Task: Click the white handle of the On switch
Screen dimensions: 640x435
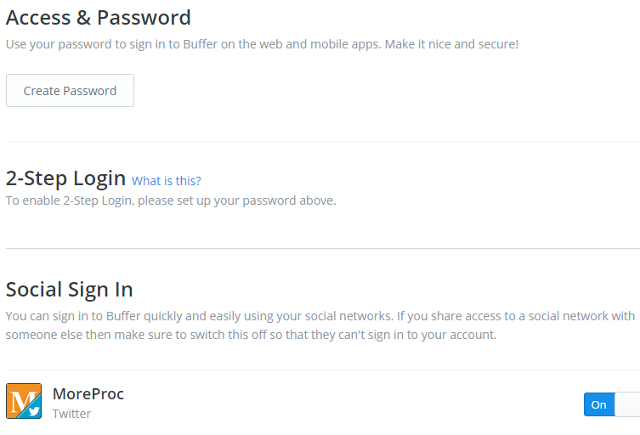Action: [627, 404]
